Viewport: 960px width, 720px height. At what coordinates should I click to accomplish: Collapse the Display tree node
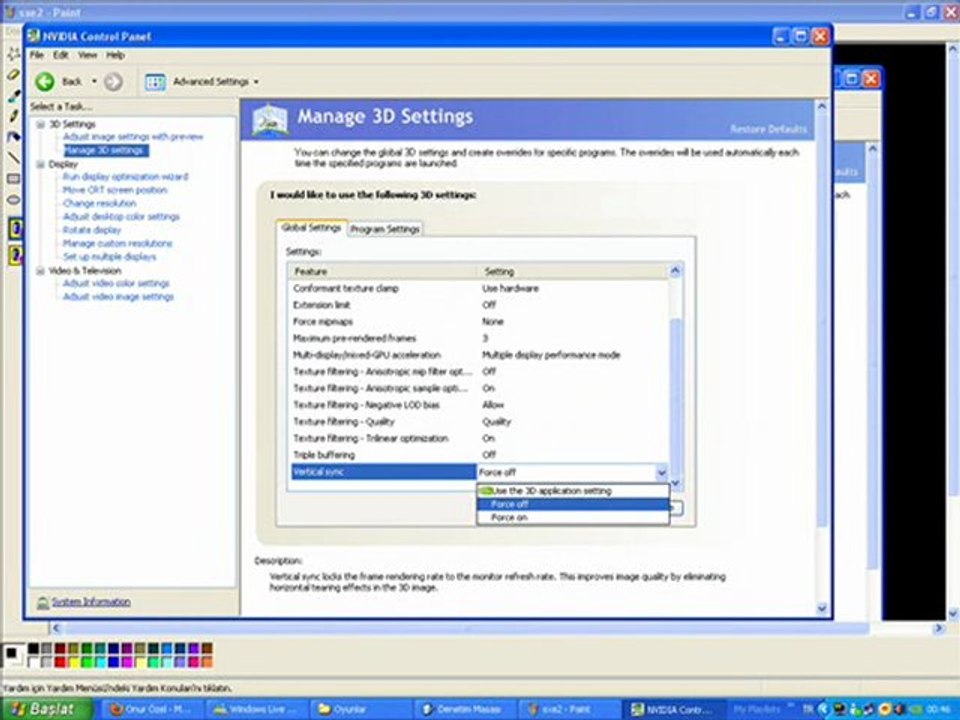(40, 164)
